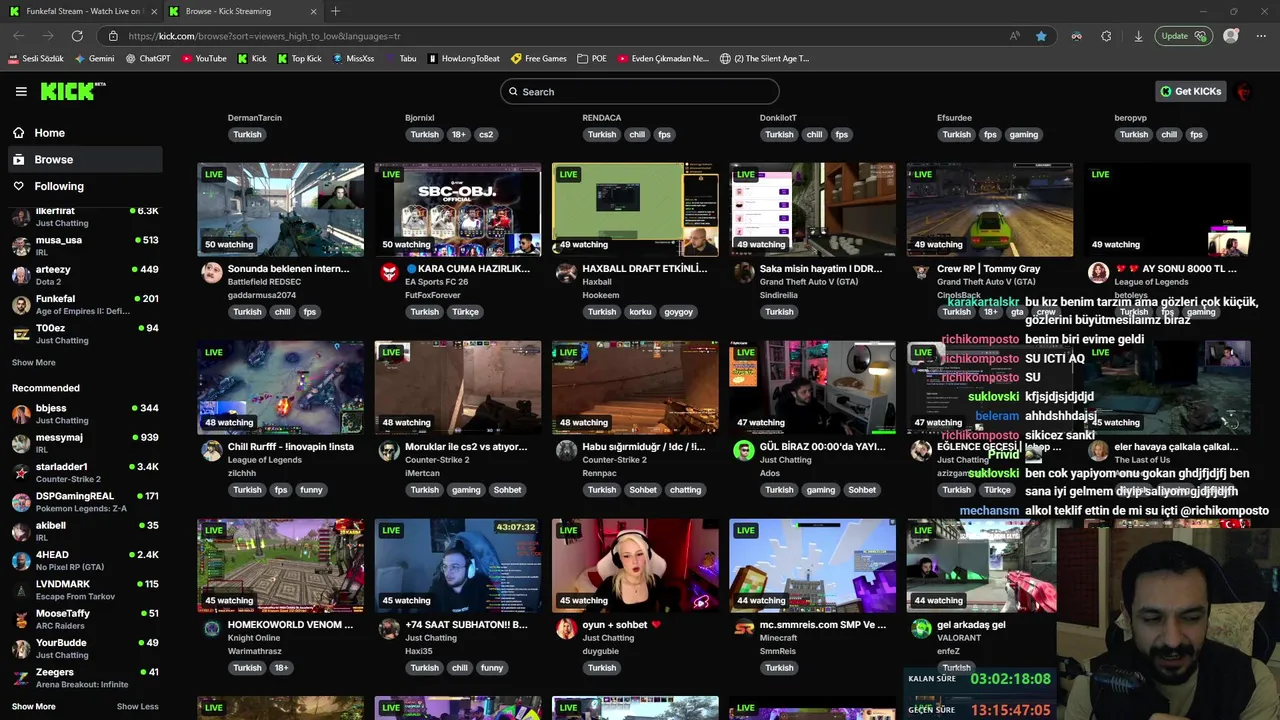Image resolution: width=1280 pixels, height=720 pixels.
Task: Open arteezy channel in sidebar
Action: tap(85, 275)
